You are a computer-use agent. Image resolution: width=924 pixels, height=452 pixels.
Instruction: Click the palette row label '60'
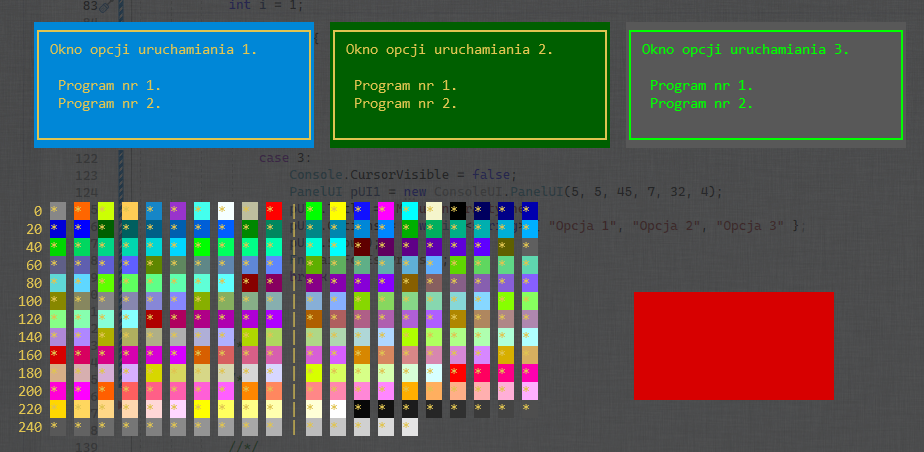(x=34, y=265)
